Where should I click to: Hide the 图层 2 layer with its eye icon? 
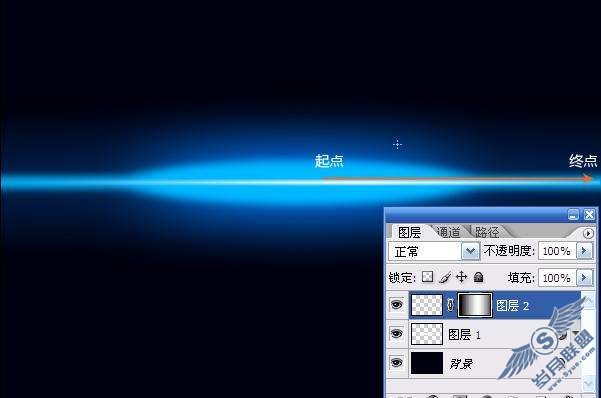tap(397, 305)
